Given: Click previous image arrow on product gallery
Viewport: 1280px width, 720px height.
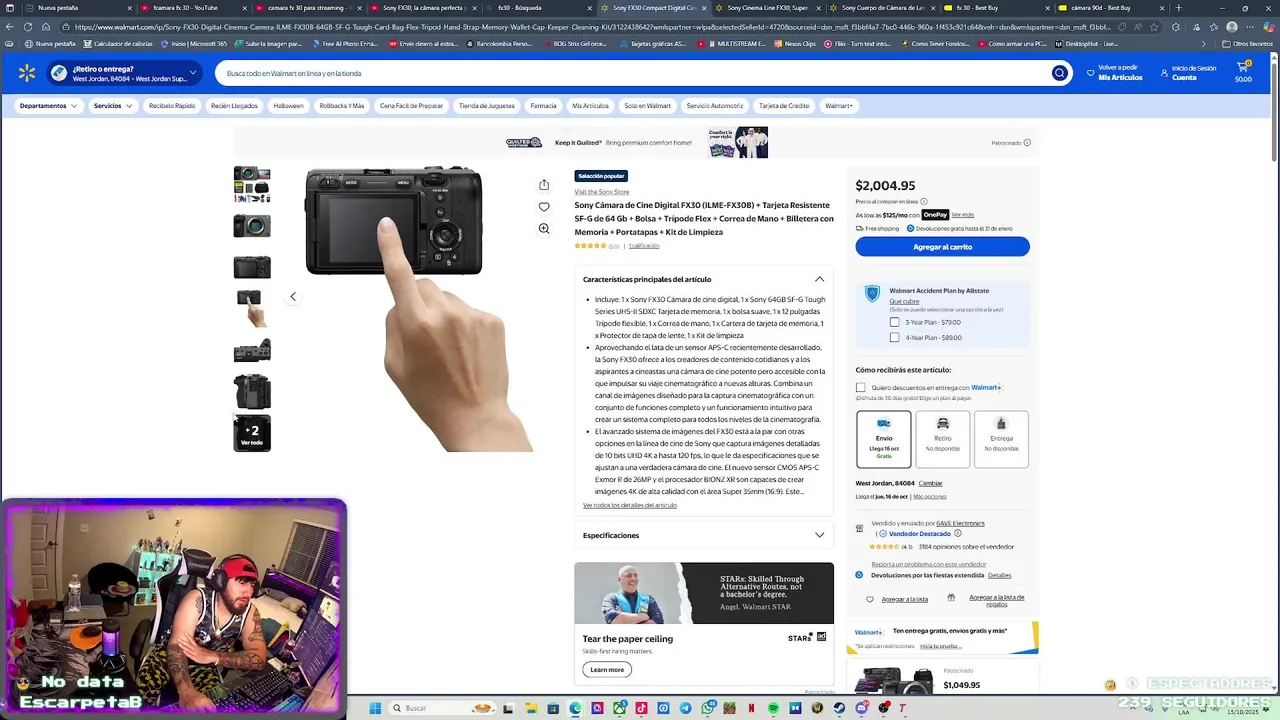Looking at the screenshot, I should coord(293,296).
